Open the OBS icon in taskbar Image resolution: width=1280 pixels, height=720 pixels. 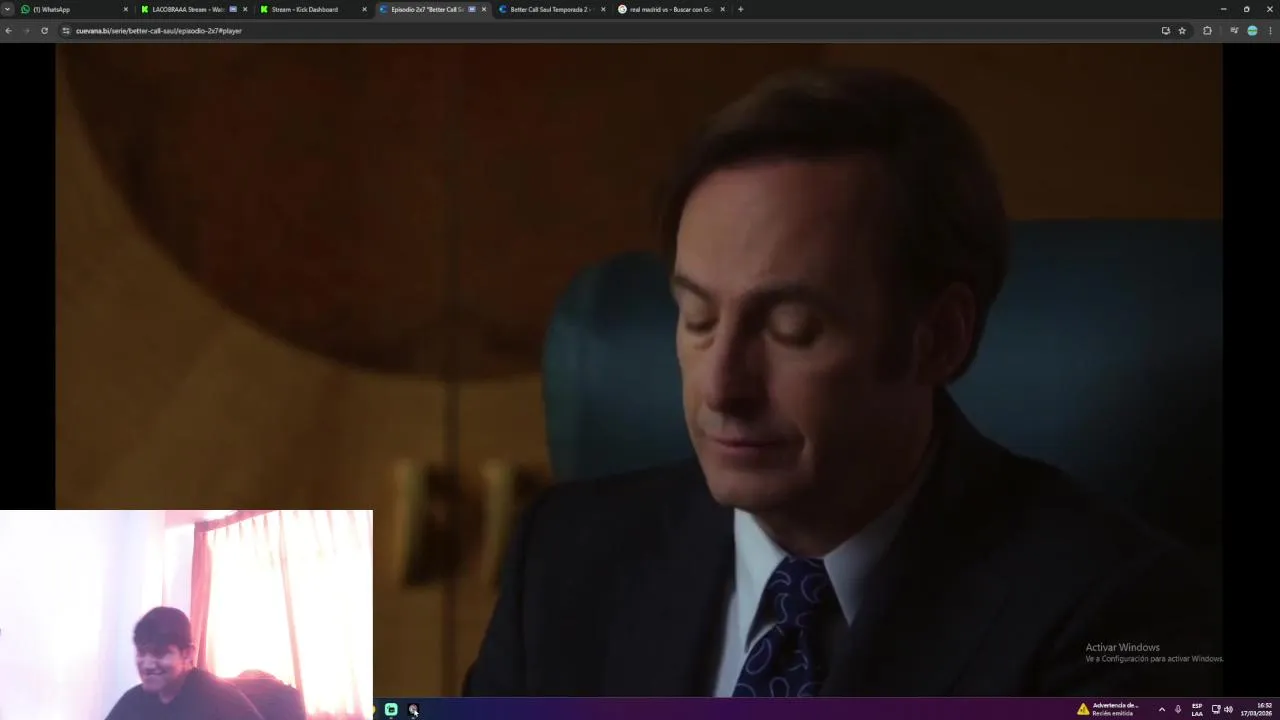pyautogui.click(x=413, y=709)
